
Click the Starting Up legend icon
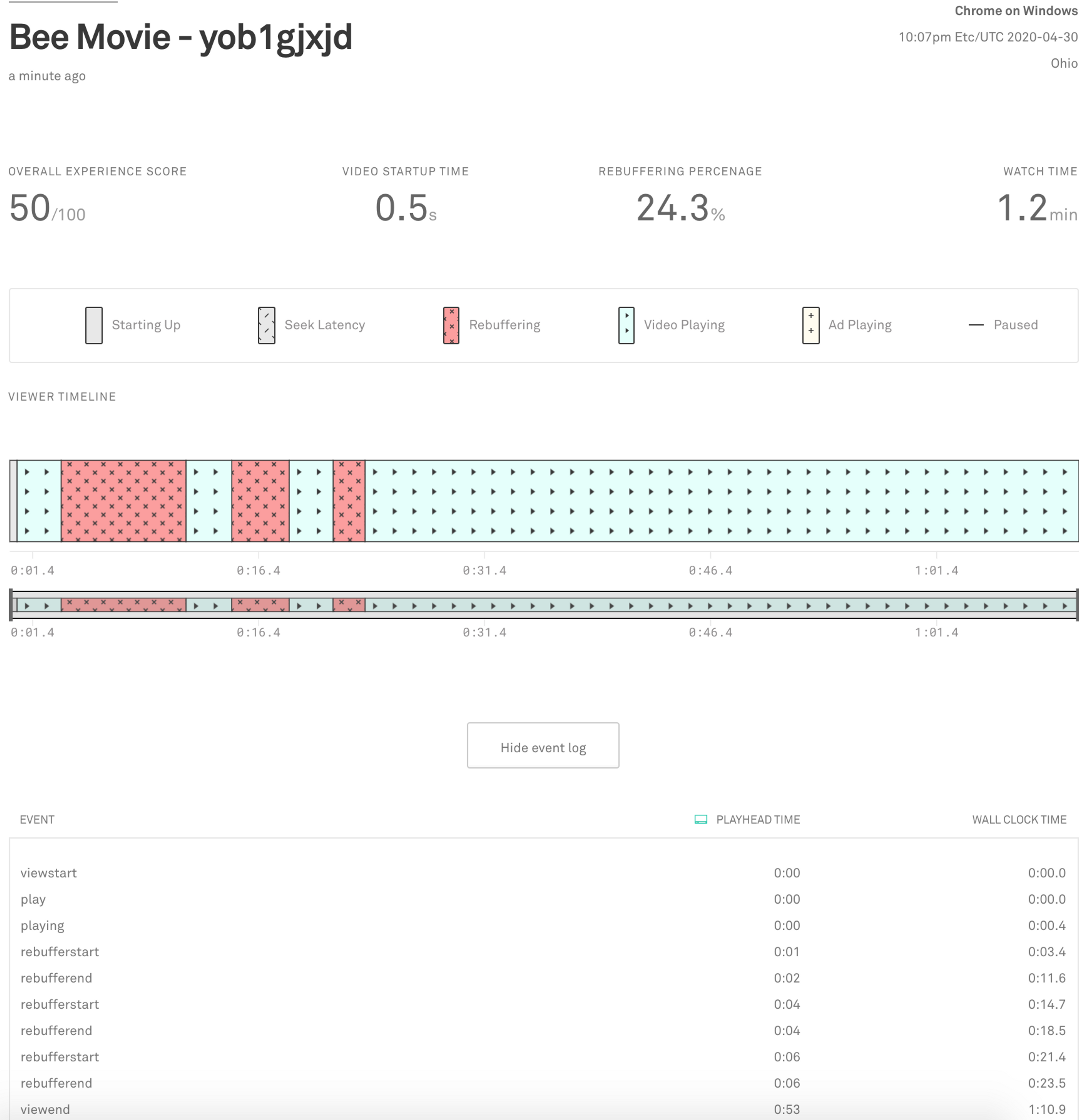coord(94,325)
